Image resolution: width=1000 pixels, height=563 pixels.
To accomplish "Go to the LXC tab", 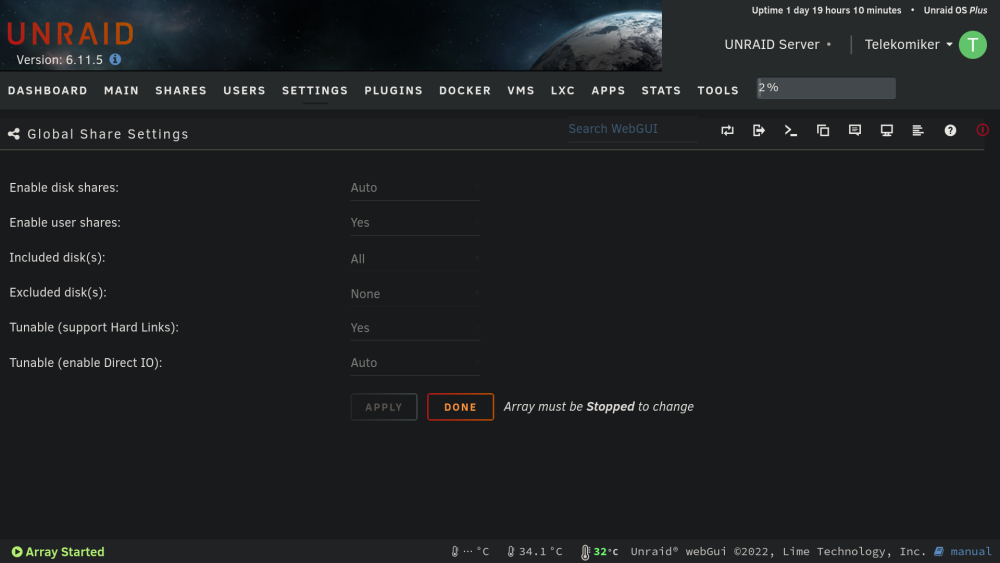I will [563, 91].
